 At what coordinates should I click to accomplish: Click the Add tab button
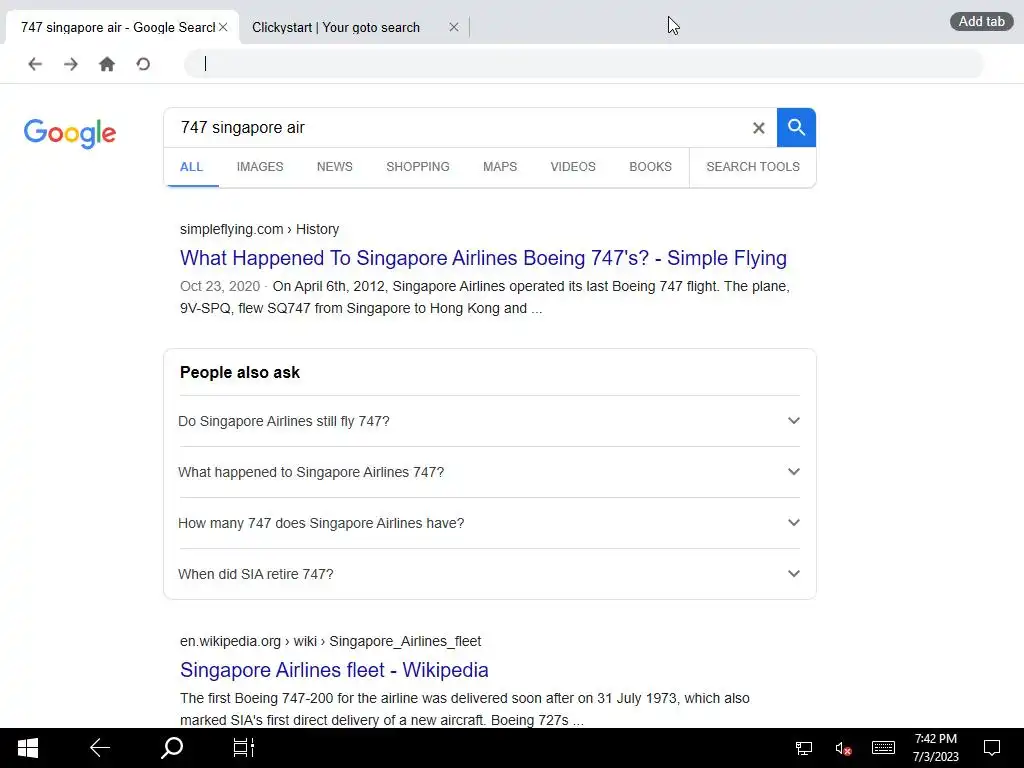click(982, 22)
